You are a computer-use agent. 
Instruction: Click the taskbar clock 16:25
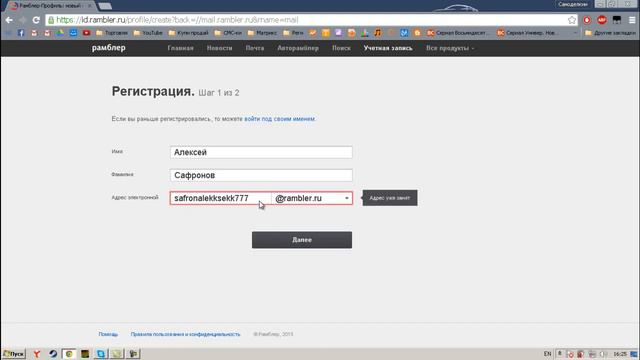pyautogui.click(x=620, y=354)
